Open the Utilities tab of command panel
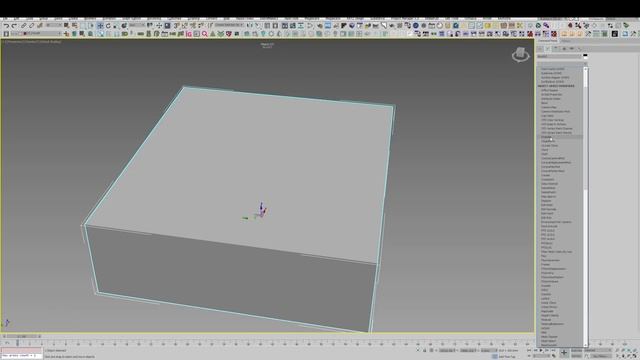The height and width of the screenshot is (360, 640). [579, 49]
